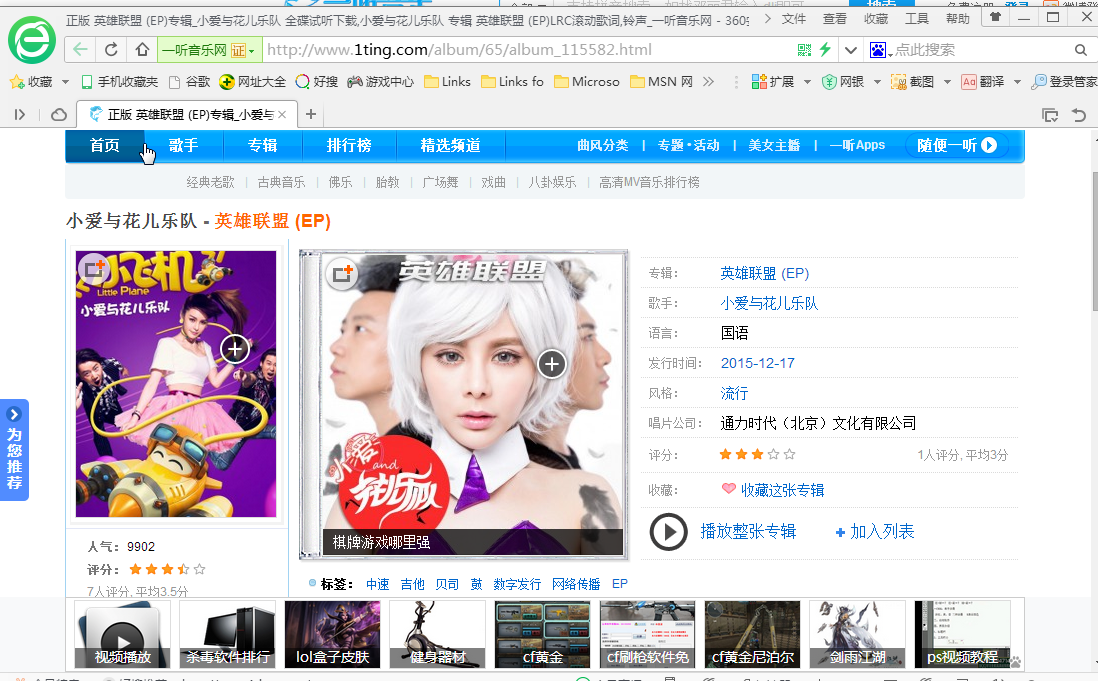Toggle the sidebar panel icon left of tabs

tap(20, 114)
